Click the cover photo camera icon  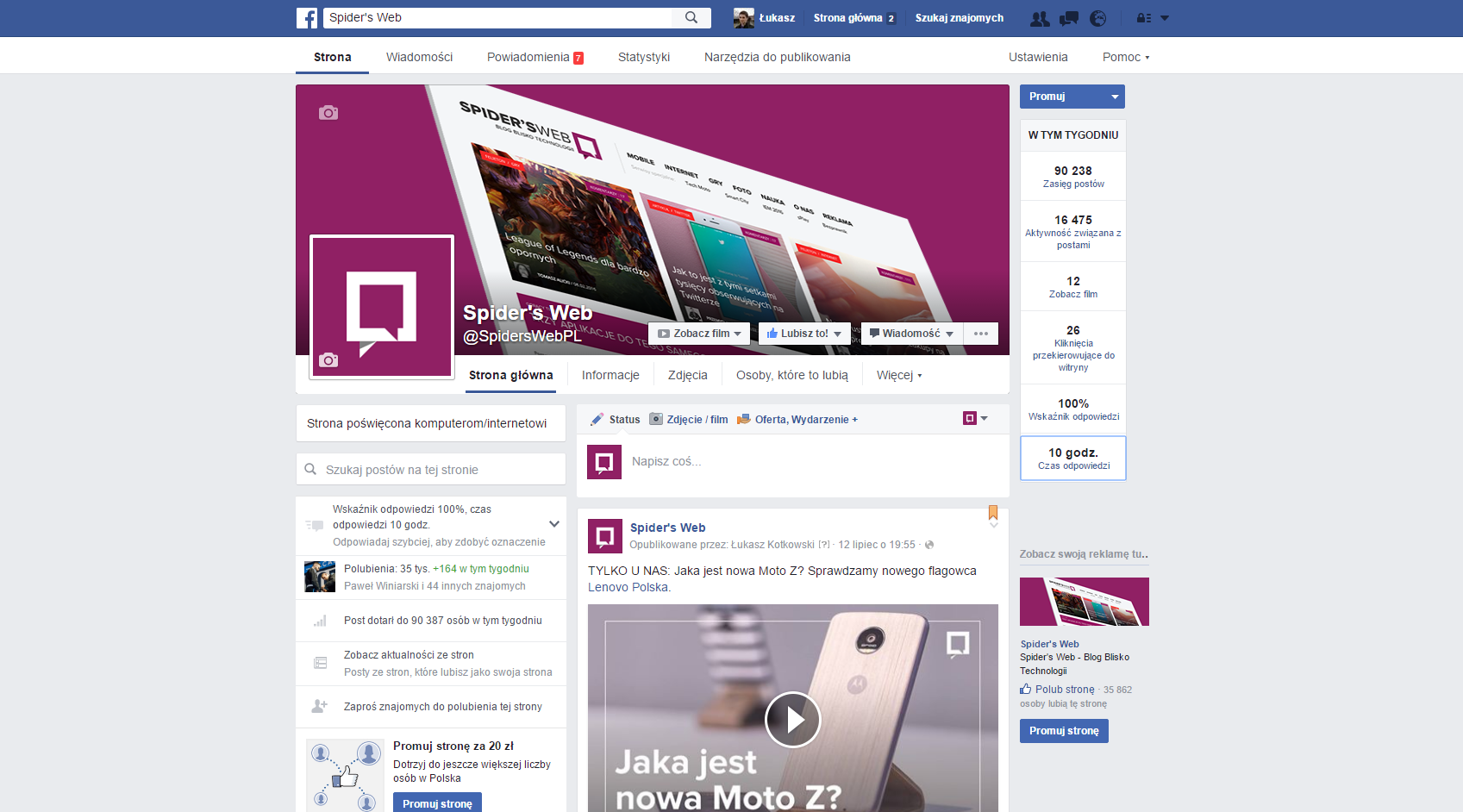pyautogui.click(x=328, y=113)
